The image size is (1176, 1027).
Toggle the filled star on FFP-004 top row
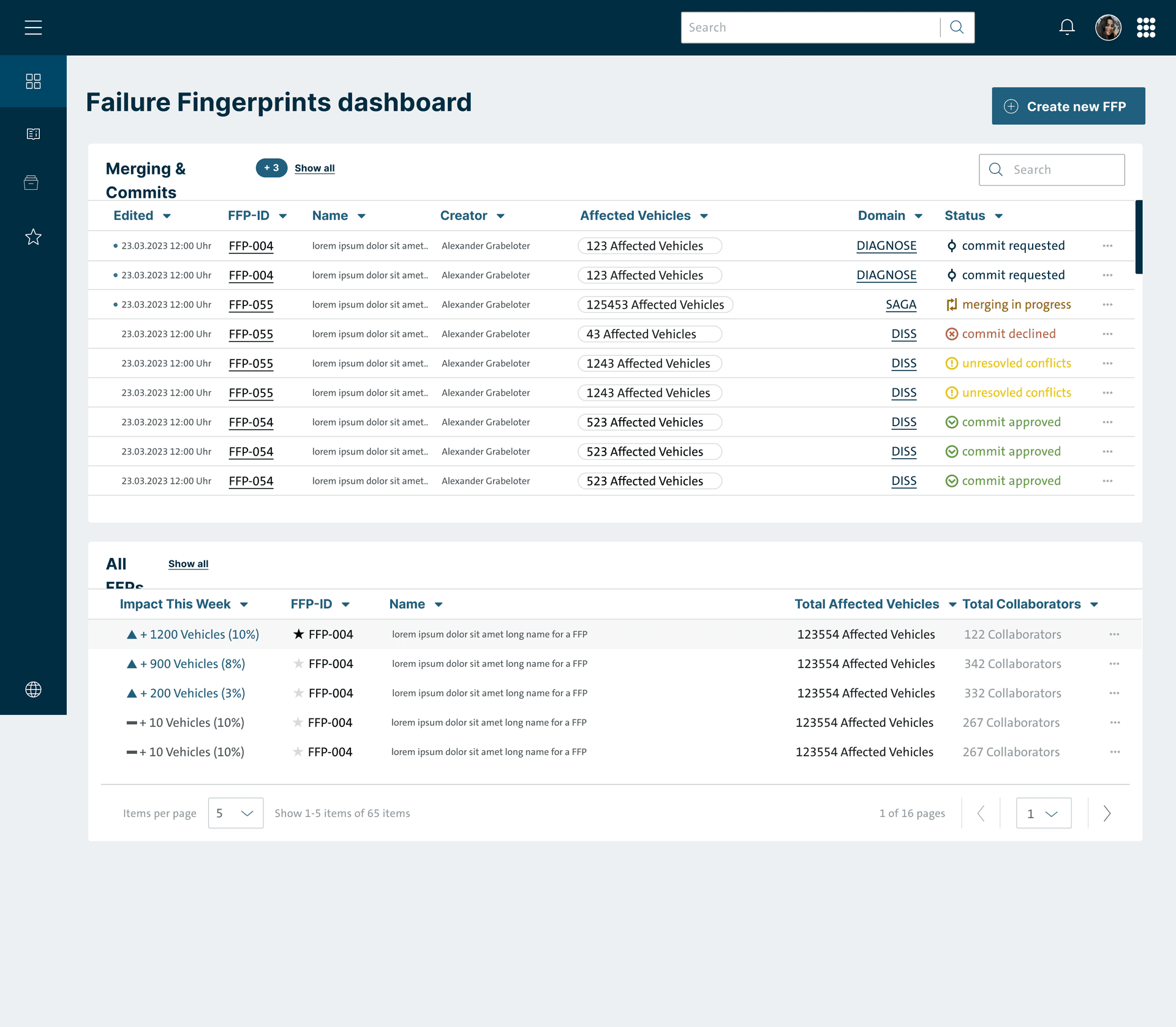click(x=299, y=634)
